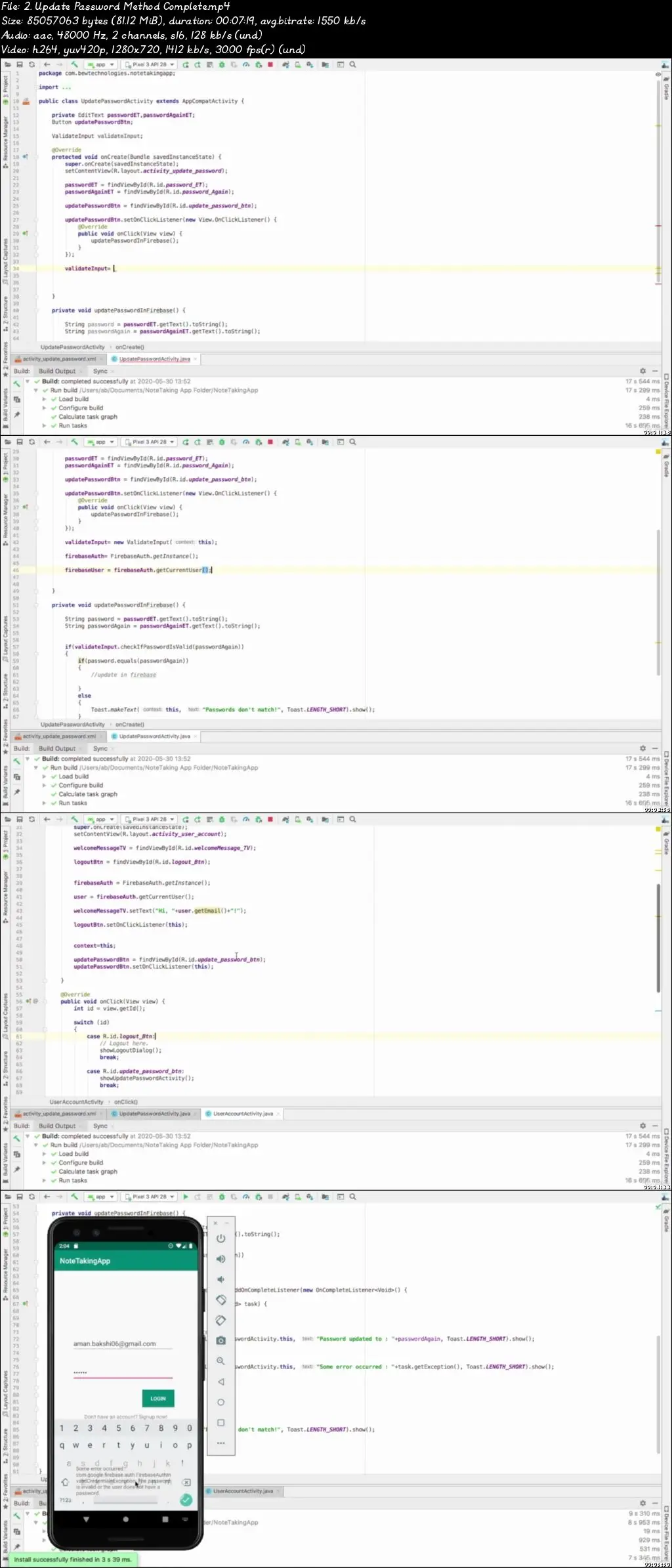Toggle Layout Captures tool window in third frame
The height and width of the screenshot is (1568, 672).
5,1015
